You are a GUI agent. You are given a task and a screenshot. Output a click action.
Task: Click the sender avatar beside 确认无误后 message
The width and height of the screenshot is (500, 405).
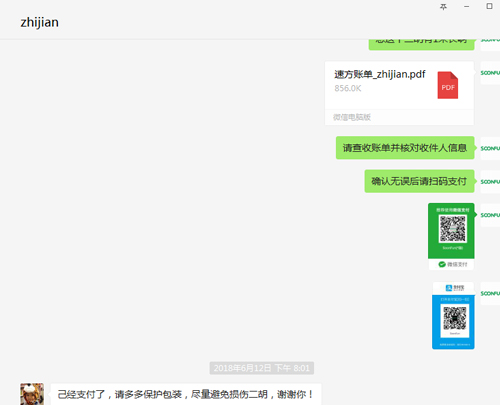click(490, 182)
